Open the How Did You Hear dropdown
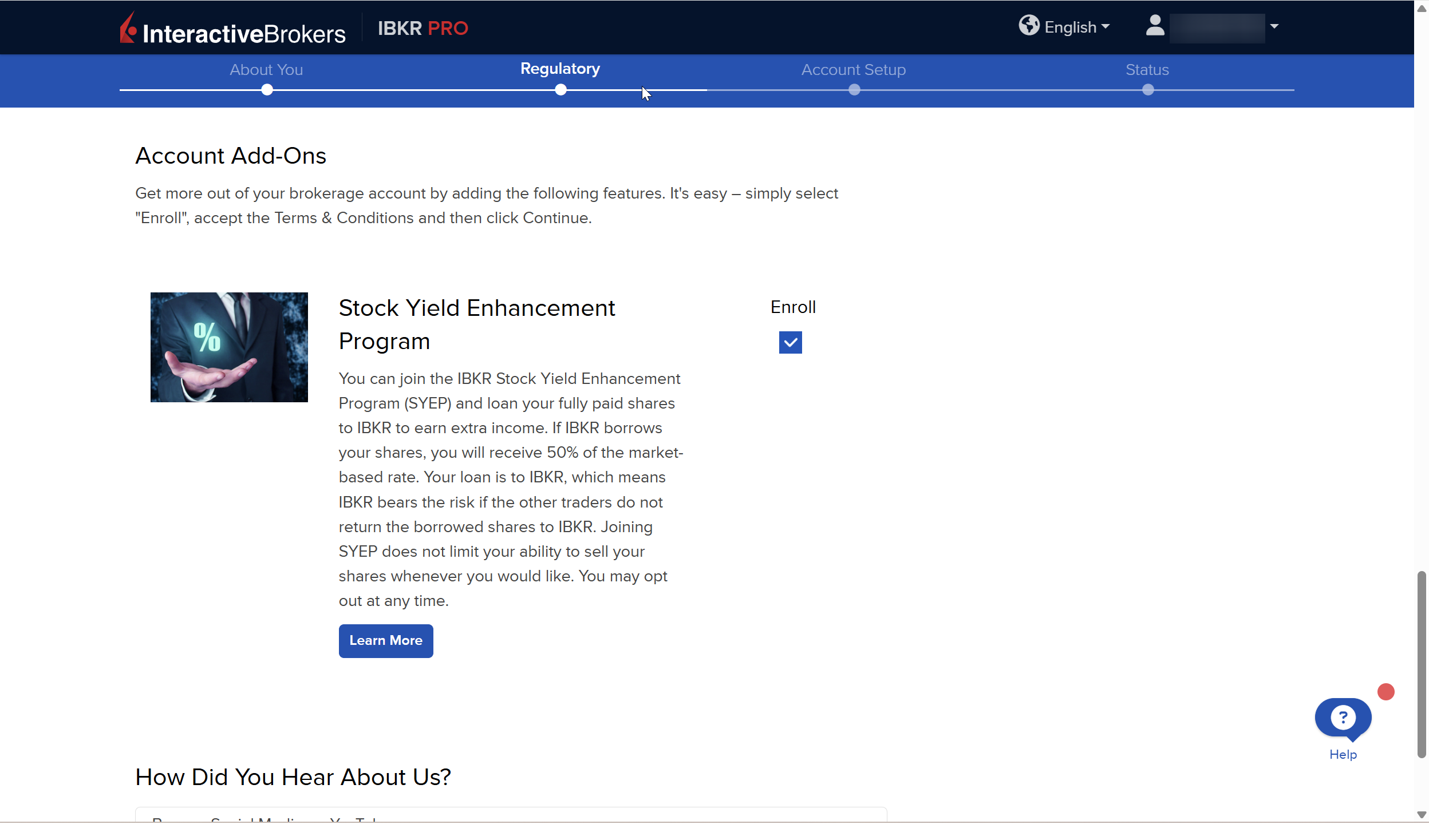 click(511, 815)
